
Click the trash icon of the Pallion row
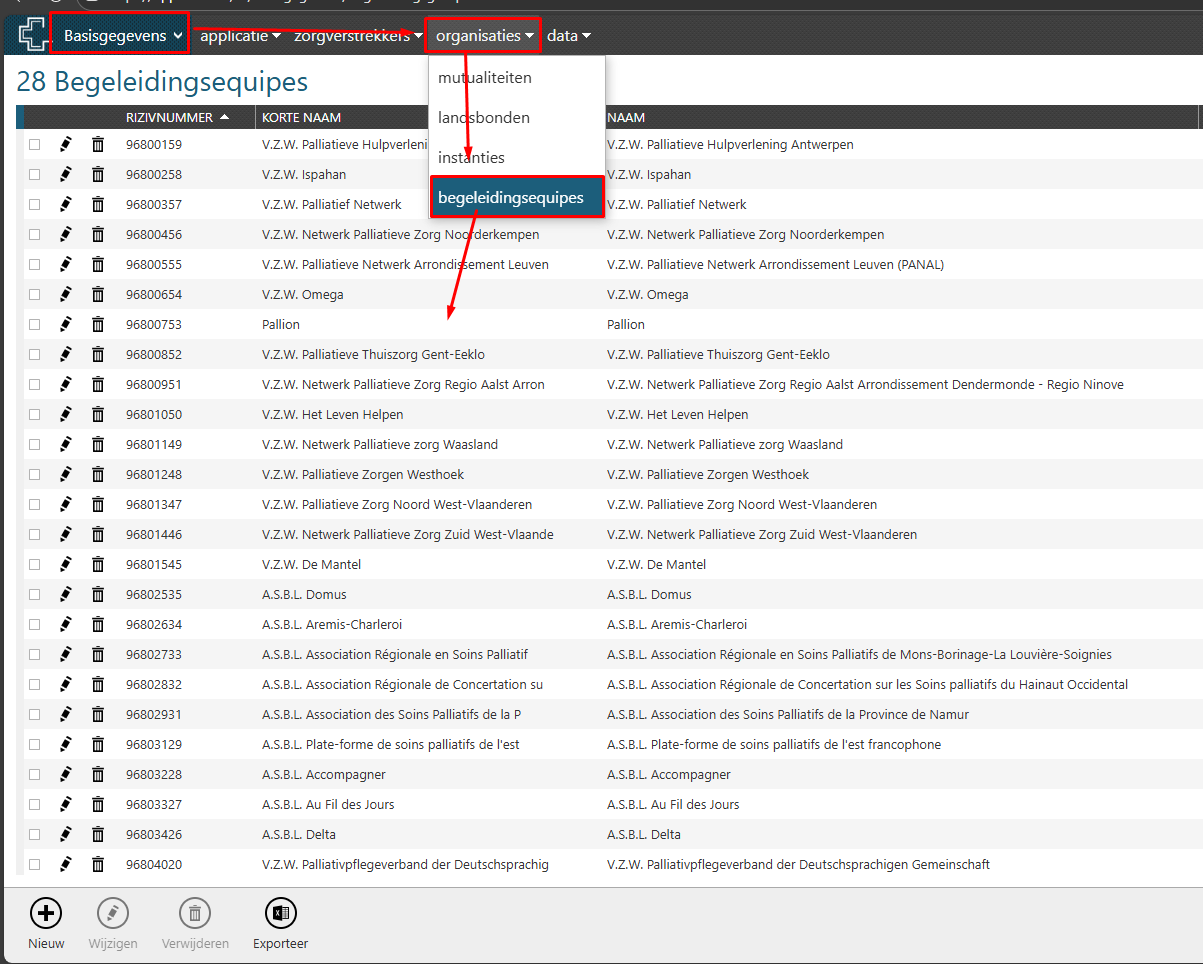tap(98, 325)
